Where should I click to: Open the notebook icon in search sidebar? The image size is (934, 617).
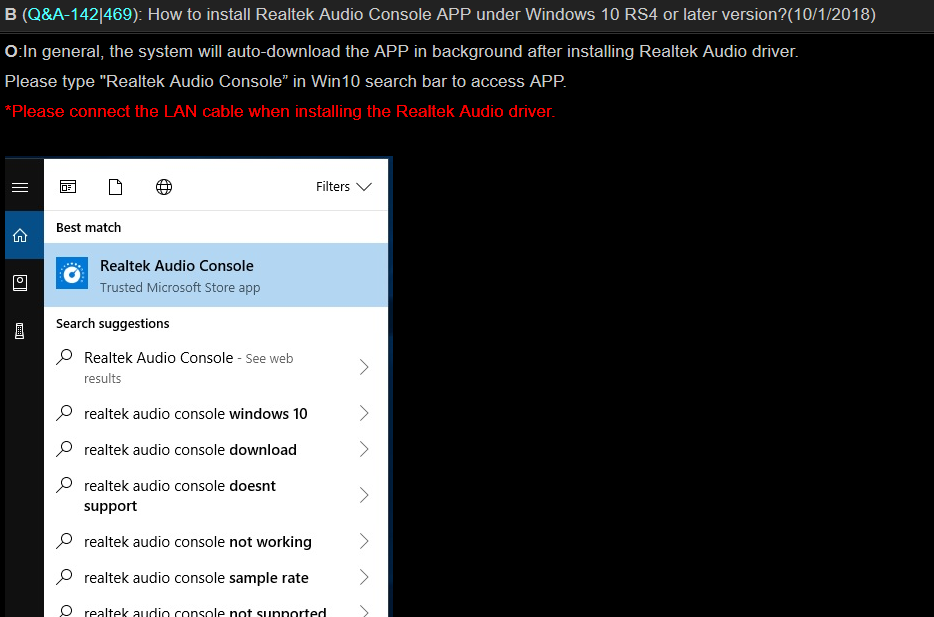click(20, 283)
